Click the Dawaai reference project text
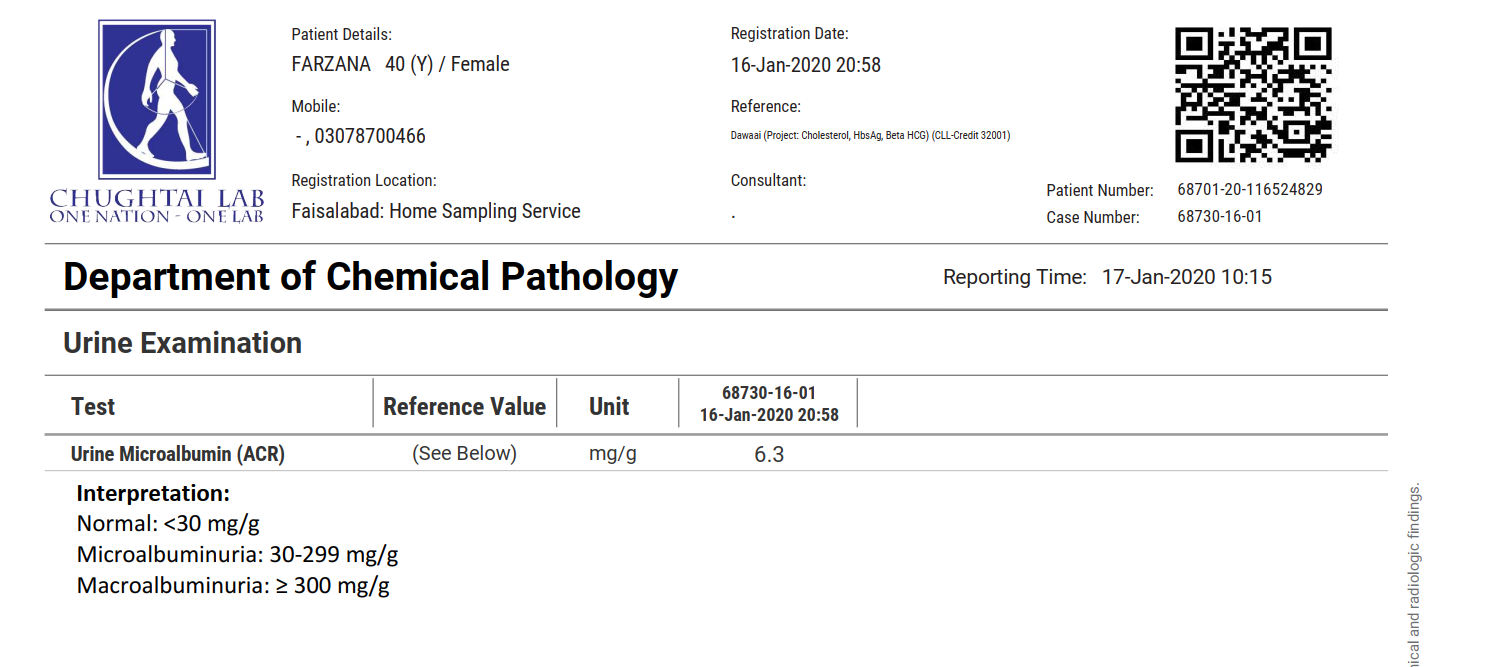1489x667 pixels. pos(870,135)
